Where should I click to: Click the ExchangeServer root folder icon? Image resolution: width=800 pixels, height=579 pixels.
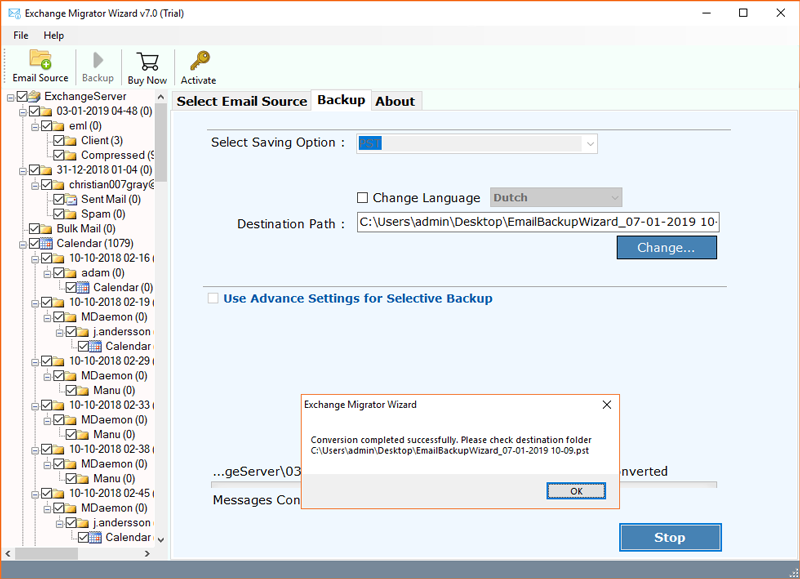(34, 96)
